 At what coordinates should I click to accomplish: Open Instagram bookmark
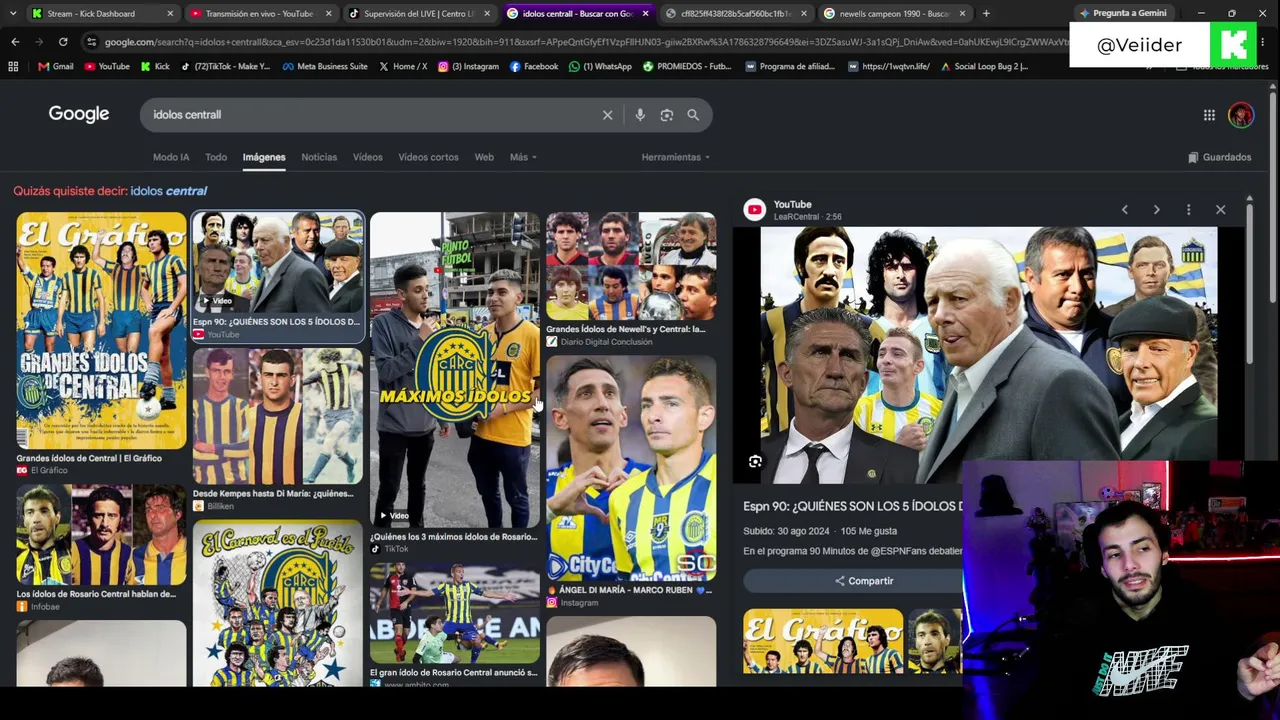click(x=468, y=66)
